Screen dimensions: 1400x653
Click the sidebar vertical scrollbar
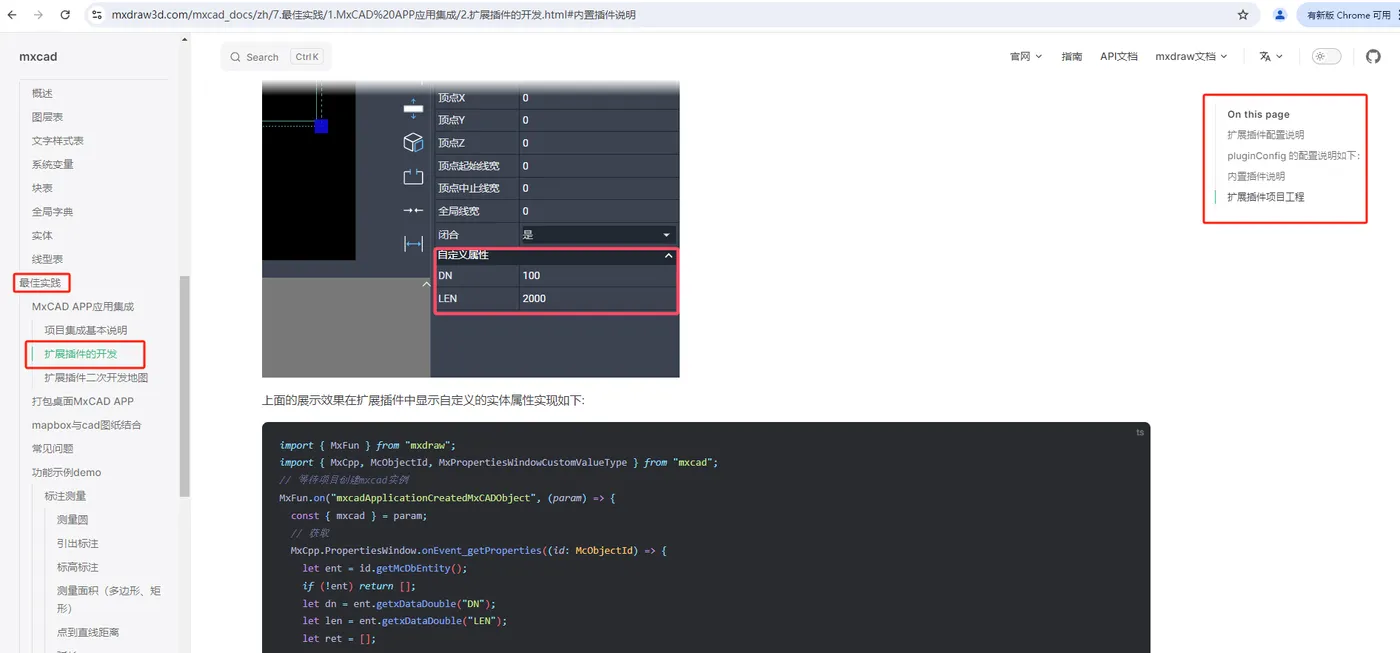[x=184, y=385]
